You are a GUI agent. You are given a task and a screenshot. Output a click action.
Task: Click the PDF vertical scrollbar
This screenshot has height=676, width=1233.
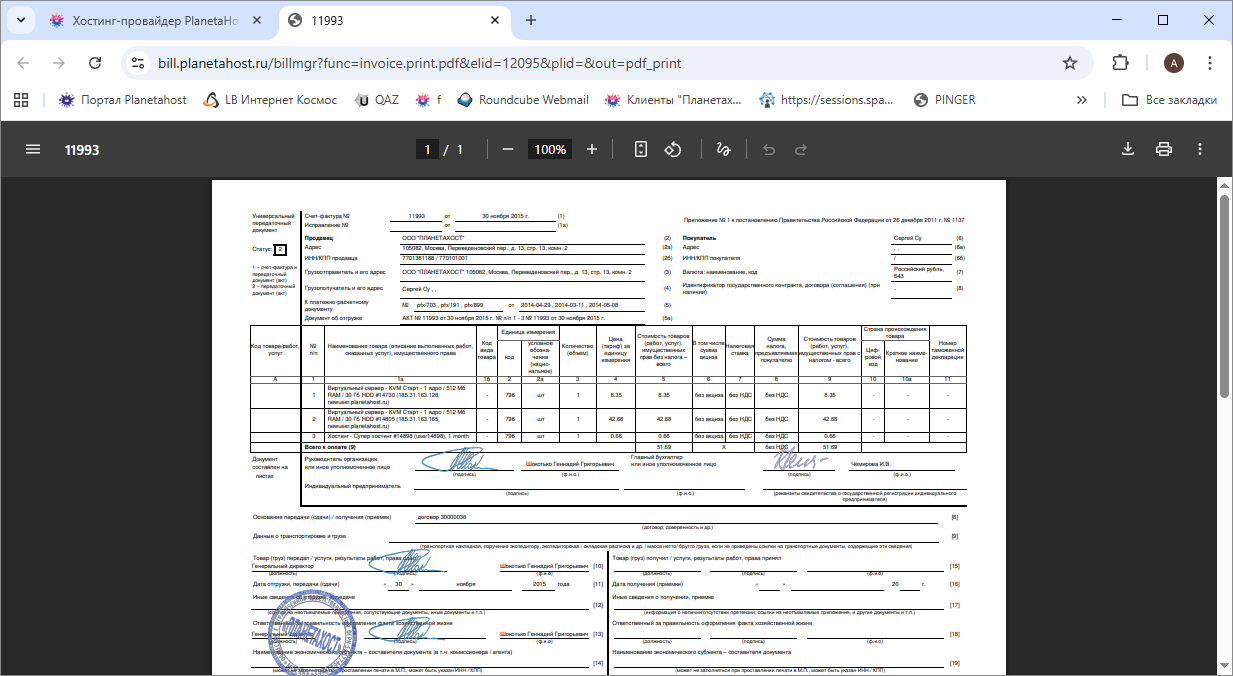pos(1224,300)
